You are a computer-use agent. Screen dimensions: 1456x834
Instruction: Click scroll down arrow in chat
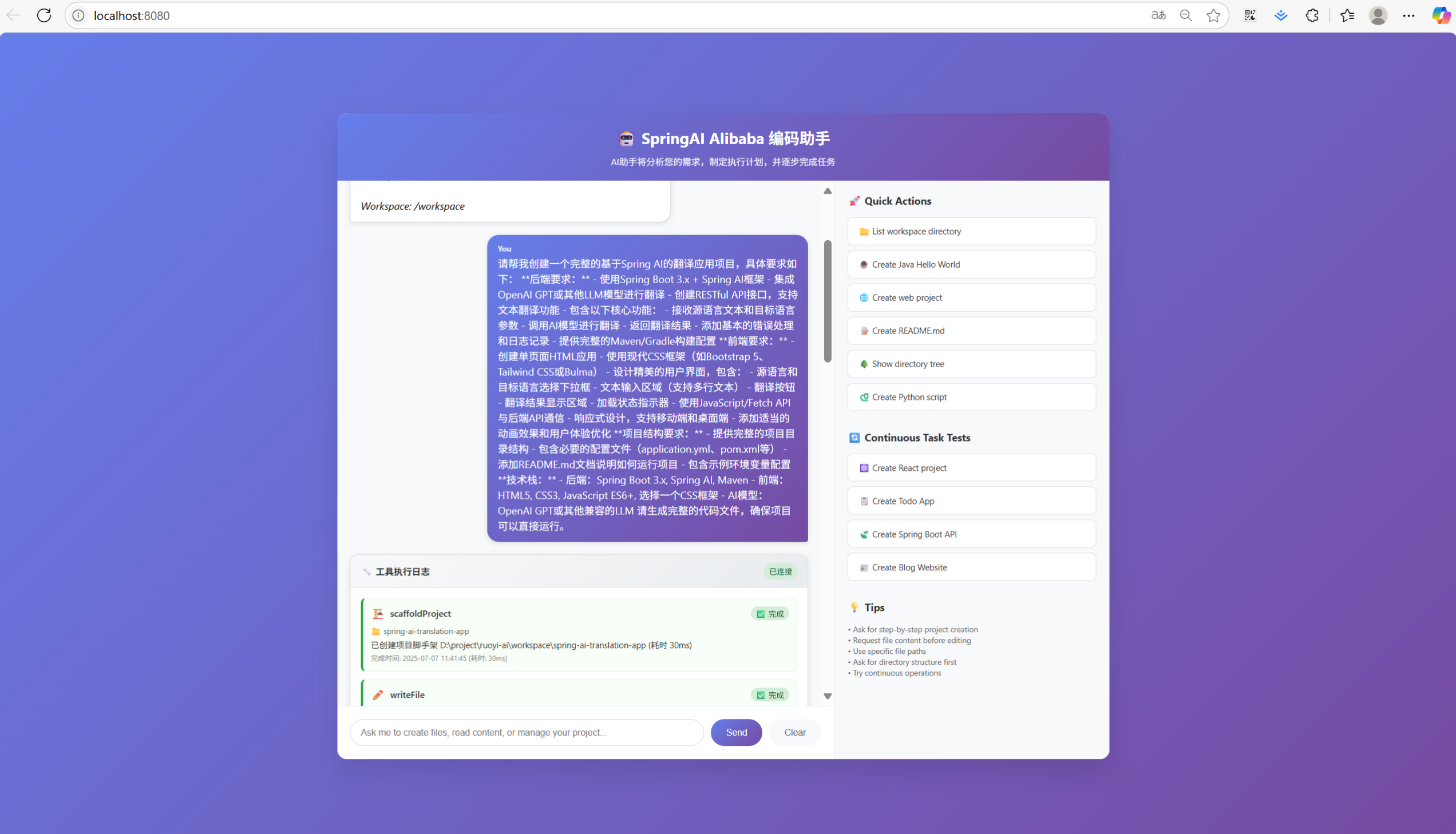point(828,696)
